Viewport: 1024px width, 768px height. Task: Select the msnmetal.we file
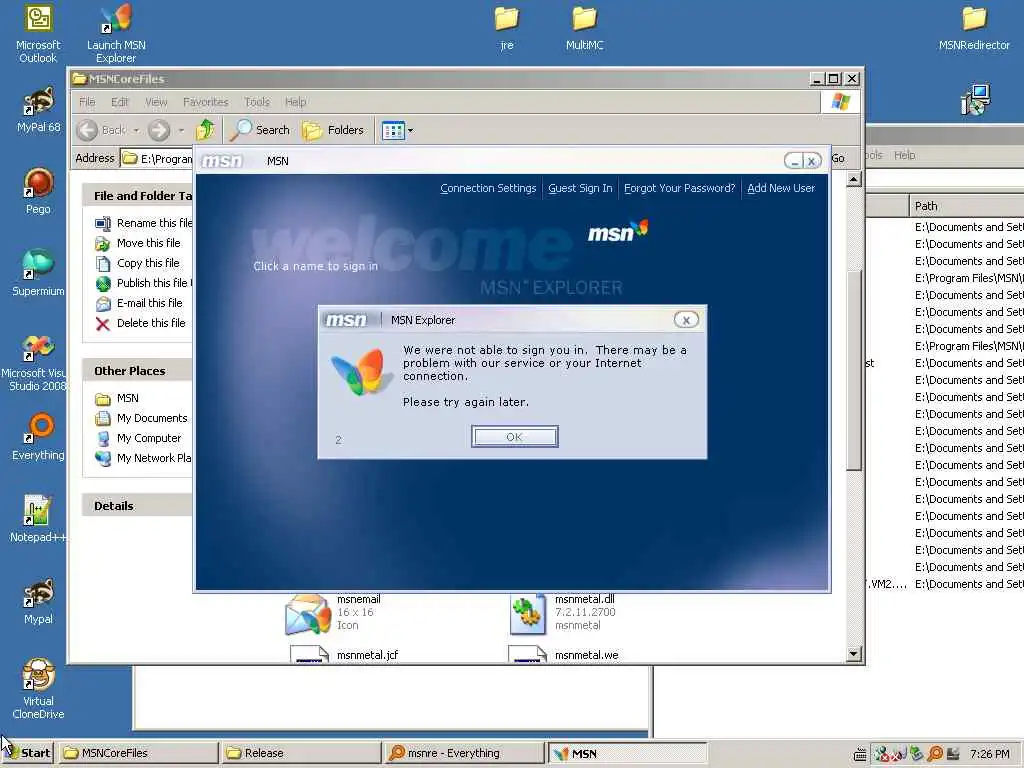pos(563,654)
